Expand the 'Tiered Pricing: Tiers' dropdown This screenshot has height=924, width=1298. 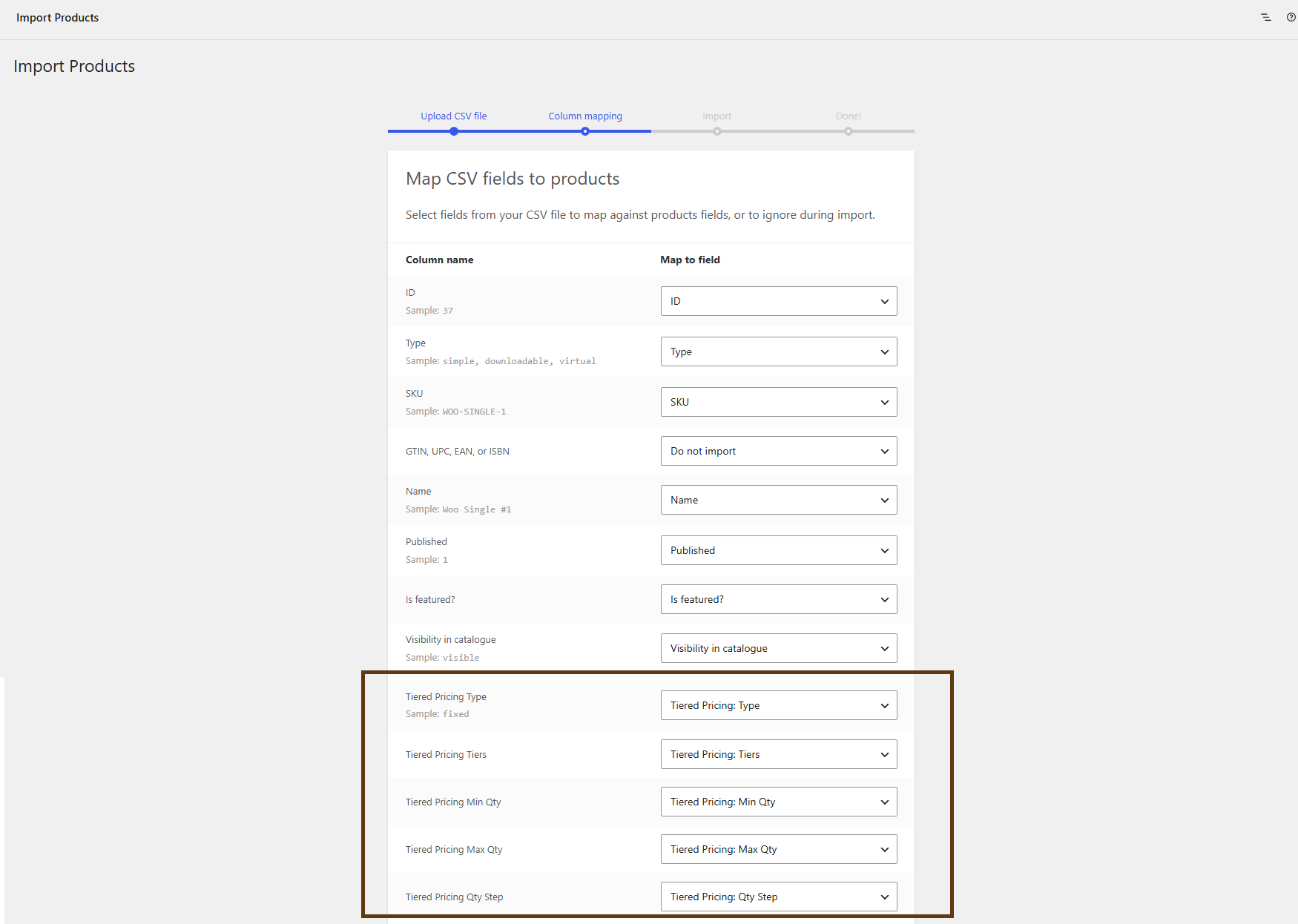pos(779,754)
